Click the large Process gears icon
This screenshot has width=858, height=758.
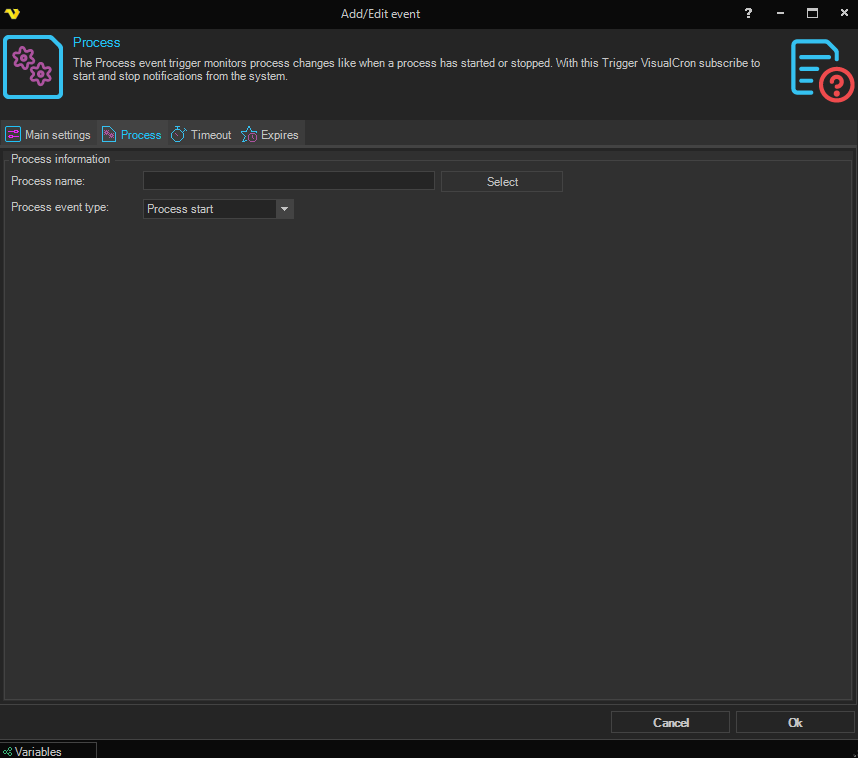pyautogui.click(x=32, y=67)
